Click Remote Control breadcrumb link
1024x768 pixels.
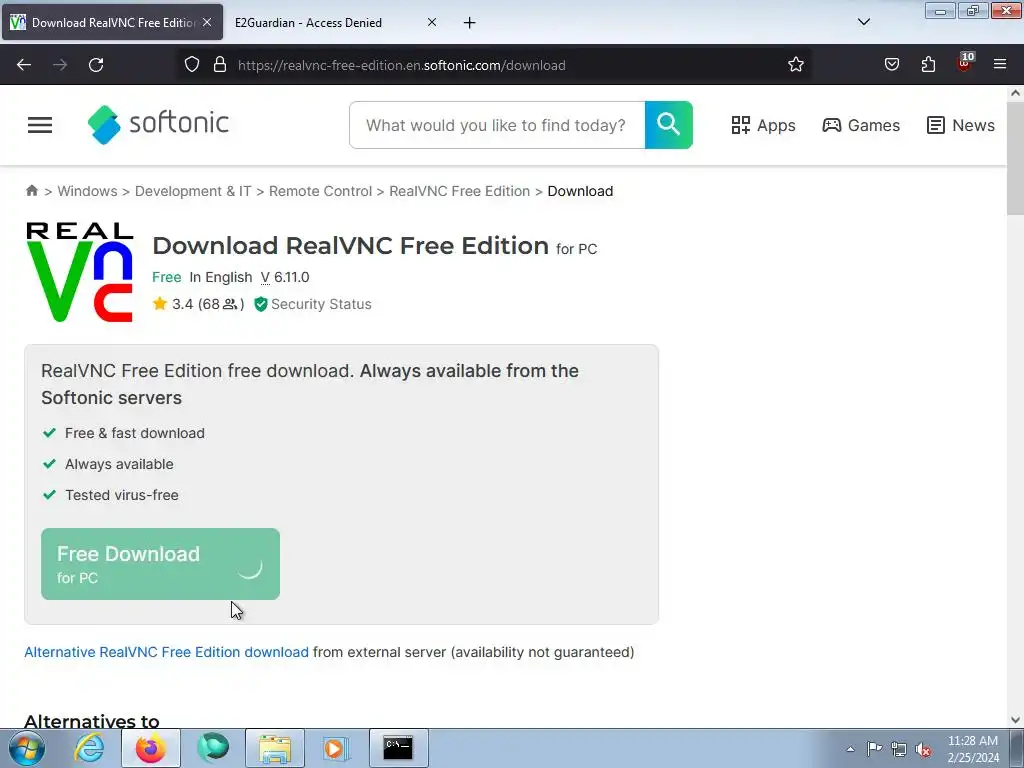click(x=321, y=191)
